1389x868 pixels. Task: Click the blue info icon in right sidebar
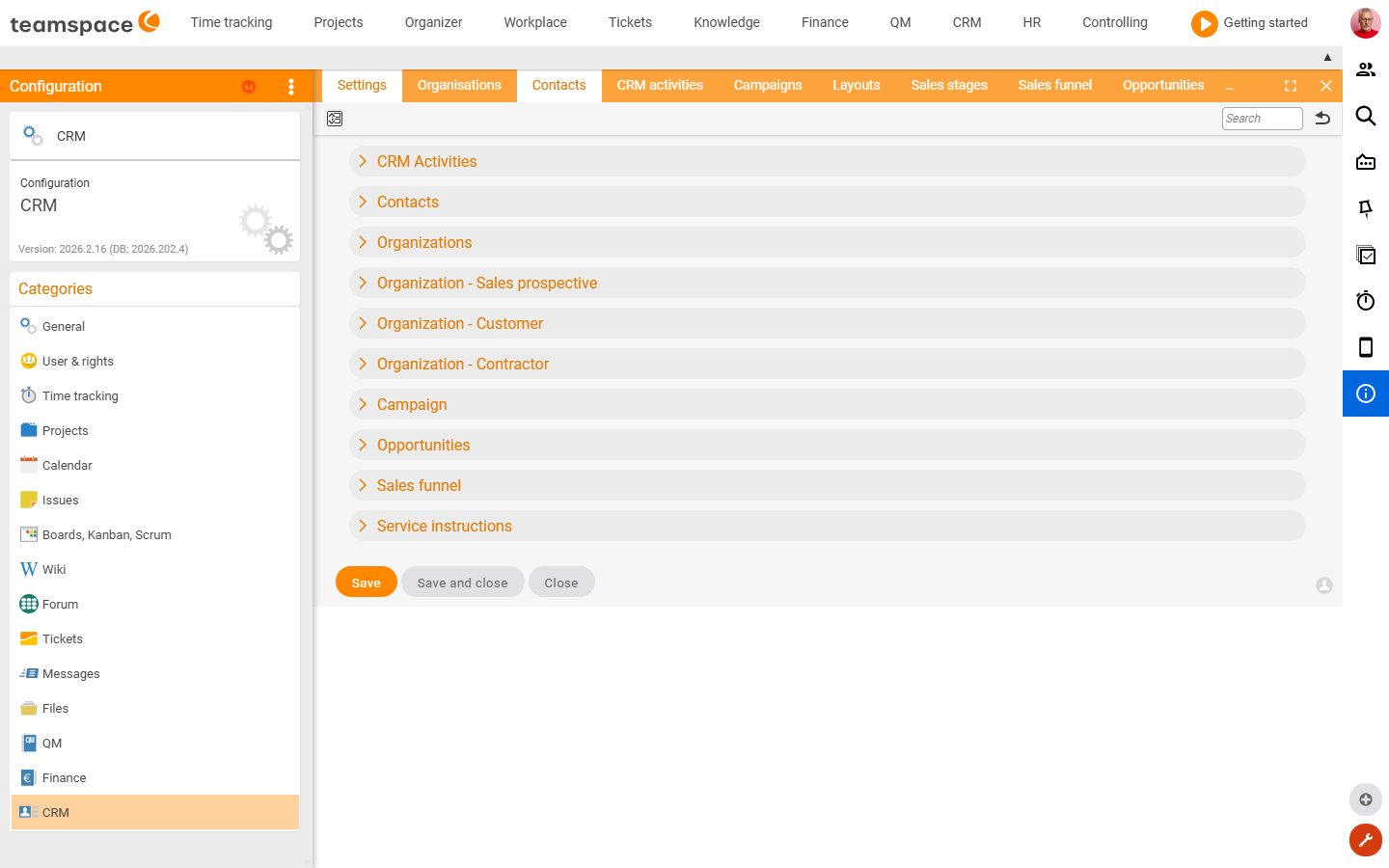click(1366, 393)
